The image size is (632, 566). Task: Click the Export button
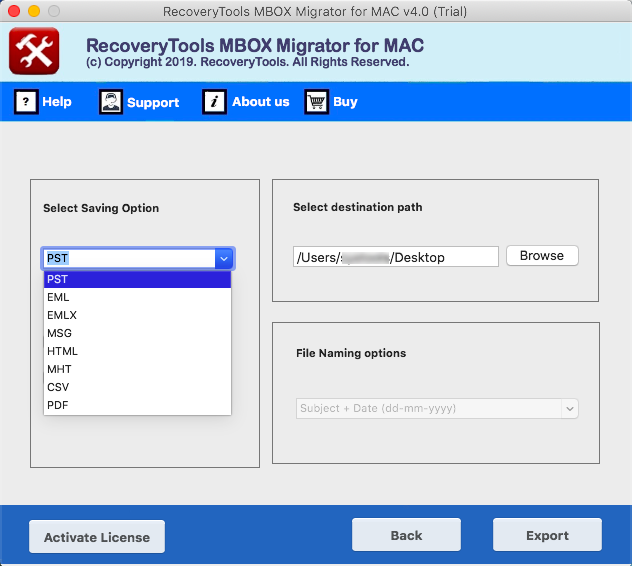tap(547, 535)
